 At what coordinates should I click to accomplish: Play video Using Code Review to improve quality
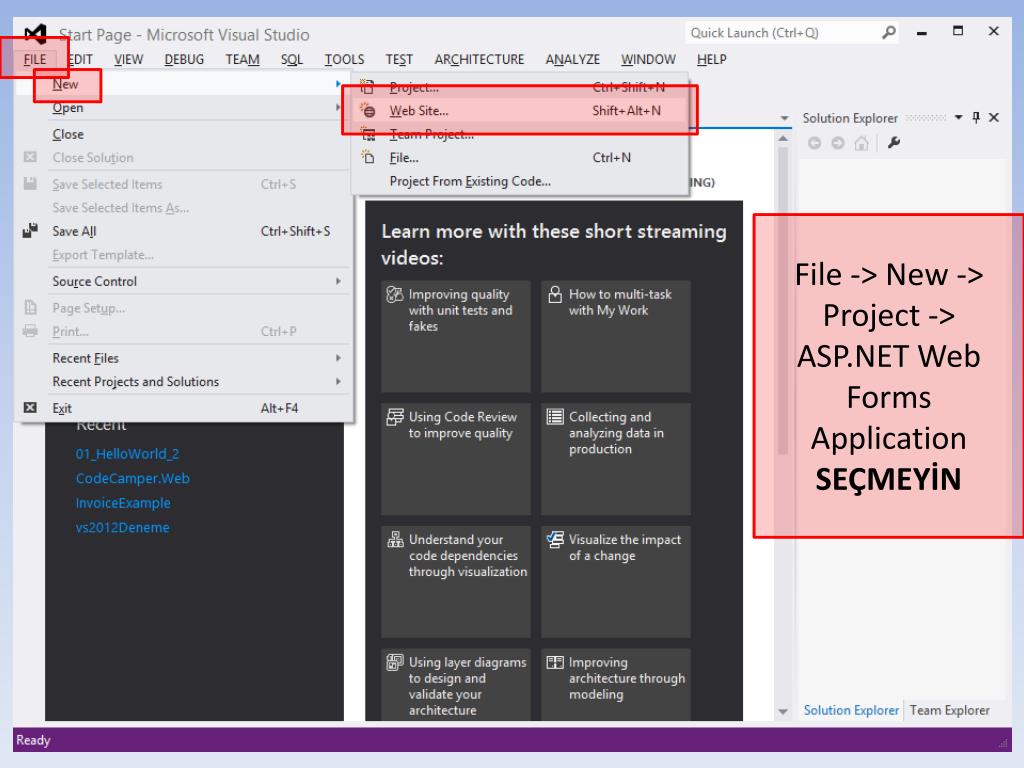[x=456, y=459]
